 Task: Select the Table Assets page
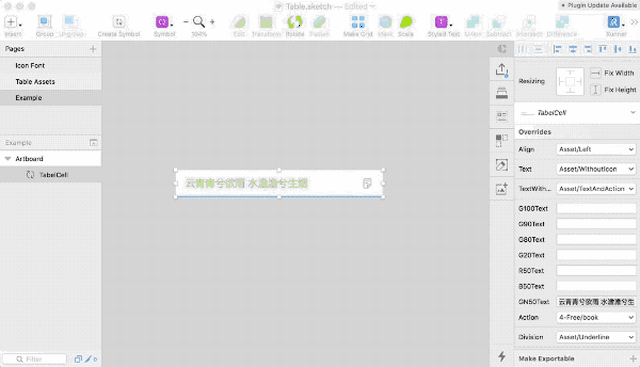pos(51,82)
